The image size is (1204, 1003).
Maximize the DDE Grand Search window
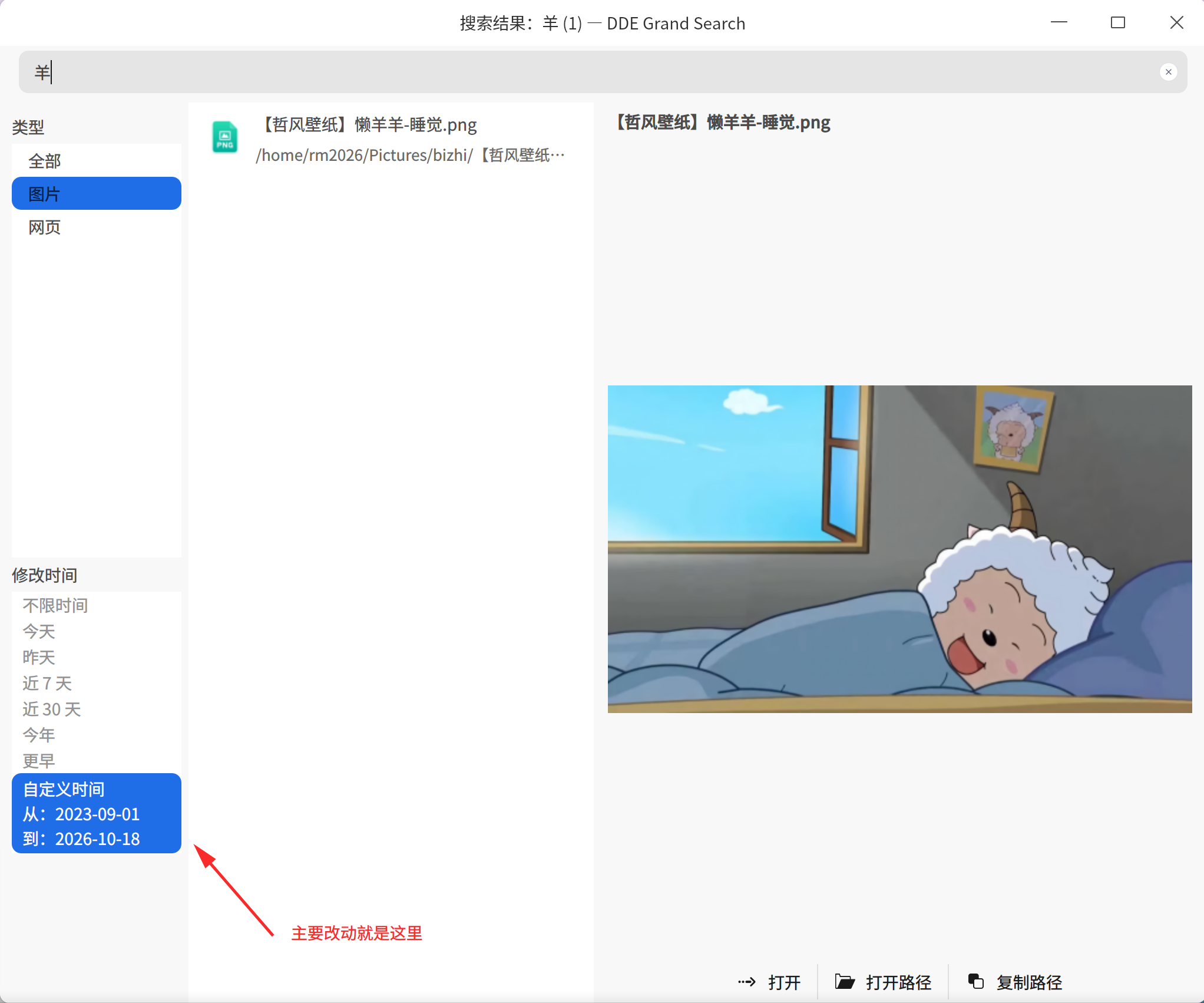pos(1117,22)
